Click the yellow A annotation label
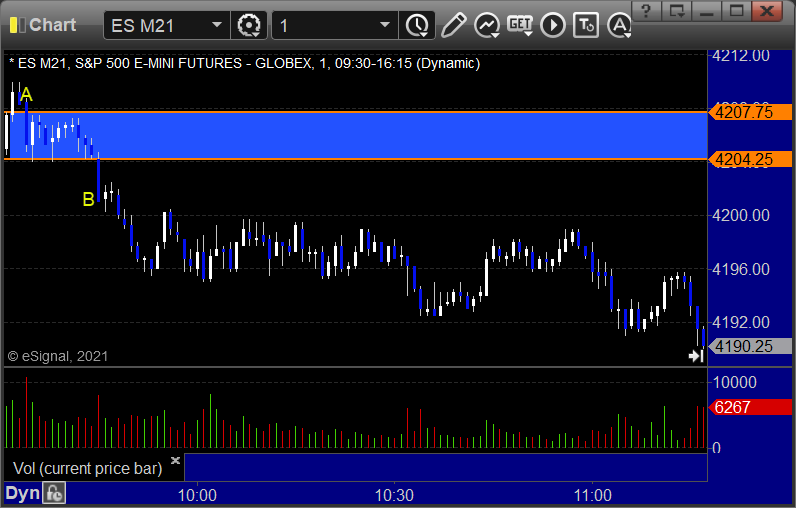The width and height of the screenshot is (796, 508). [26, 94]
